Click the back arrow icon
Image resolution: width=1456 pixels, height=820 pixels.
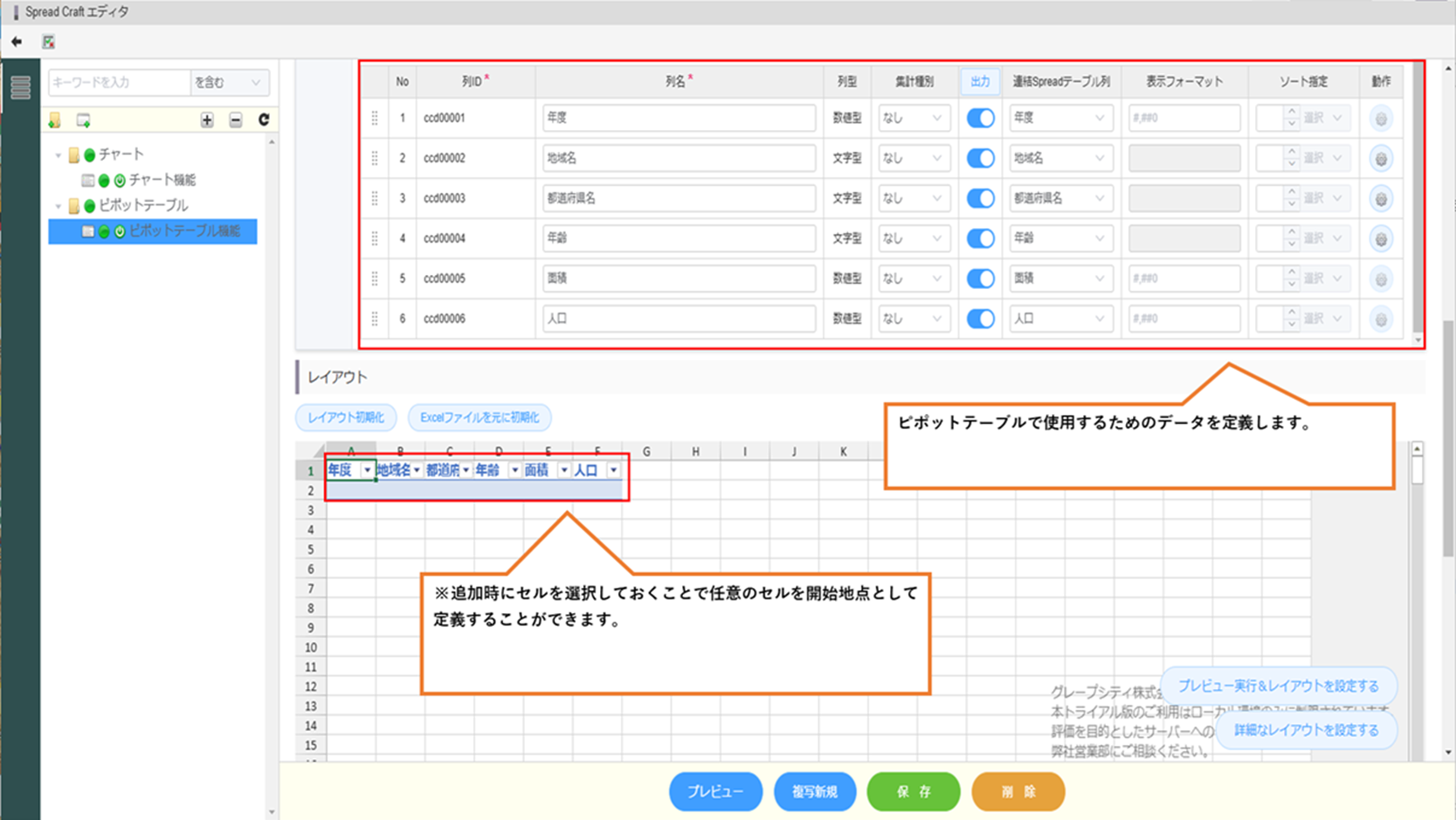pos(17,41)
